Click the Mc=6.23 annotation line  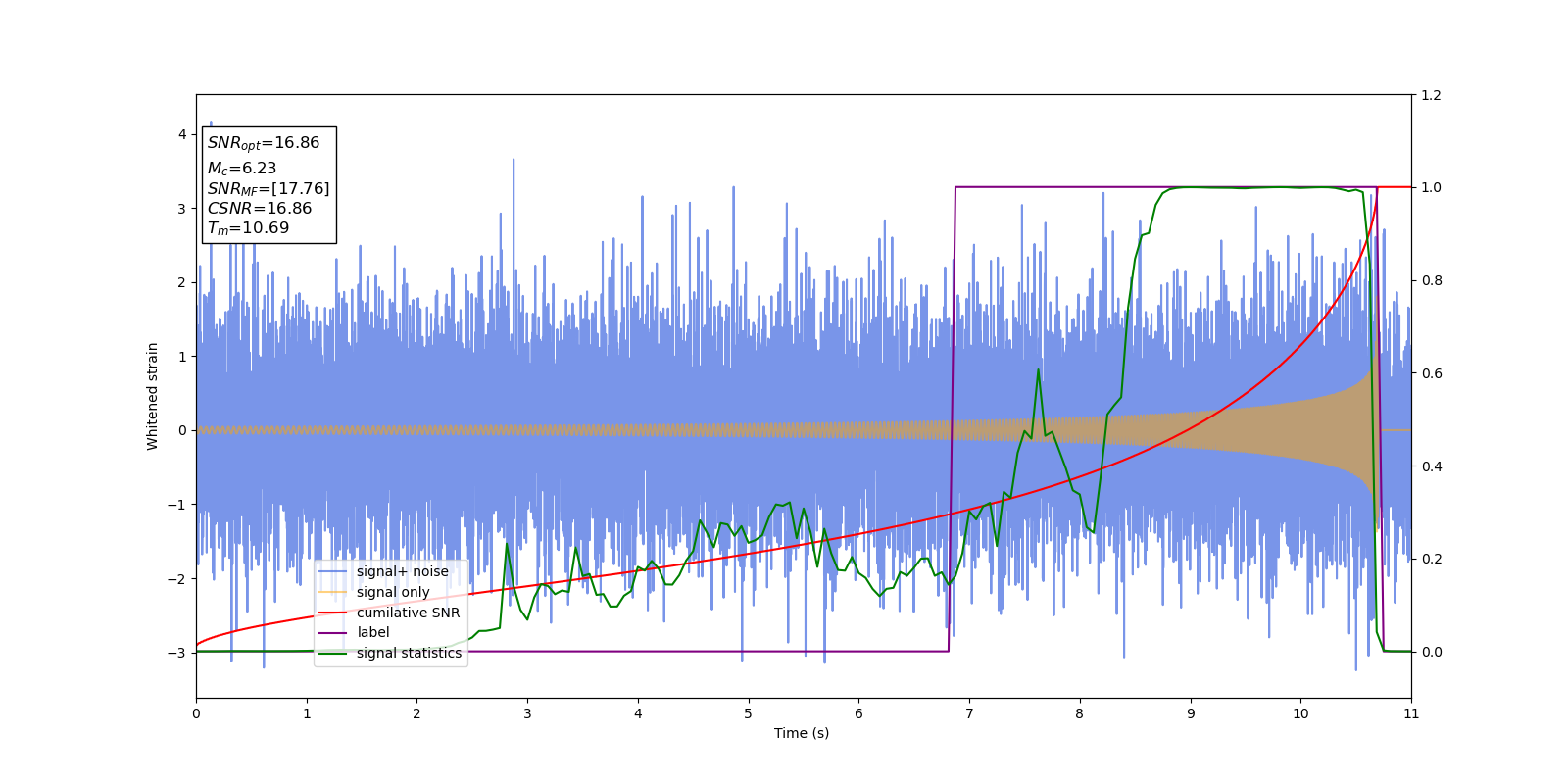click(x=242, y=169)
